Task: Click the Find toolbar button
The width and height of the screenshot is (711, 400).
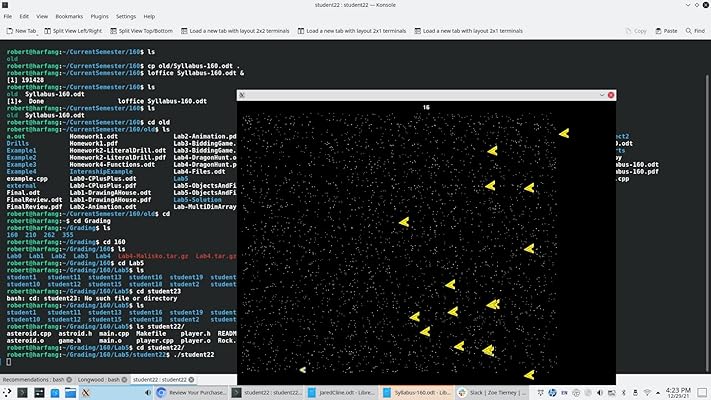Action: click(695, 31)
